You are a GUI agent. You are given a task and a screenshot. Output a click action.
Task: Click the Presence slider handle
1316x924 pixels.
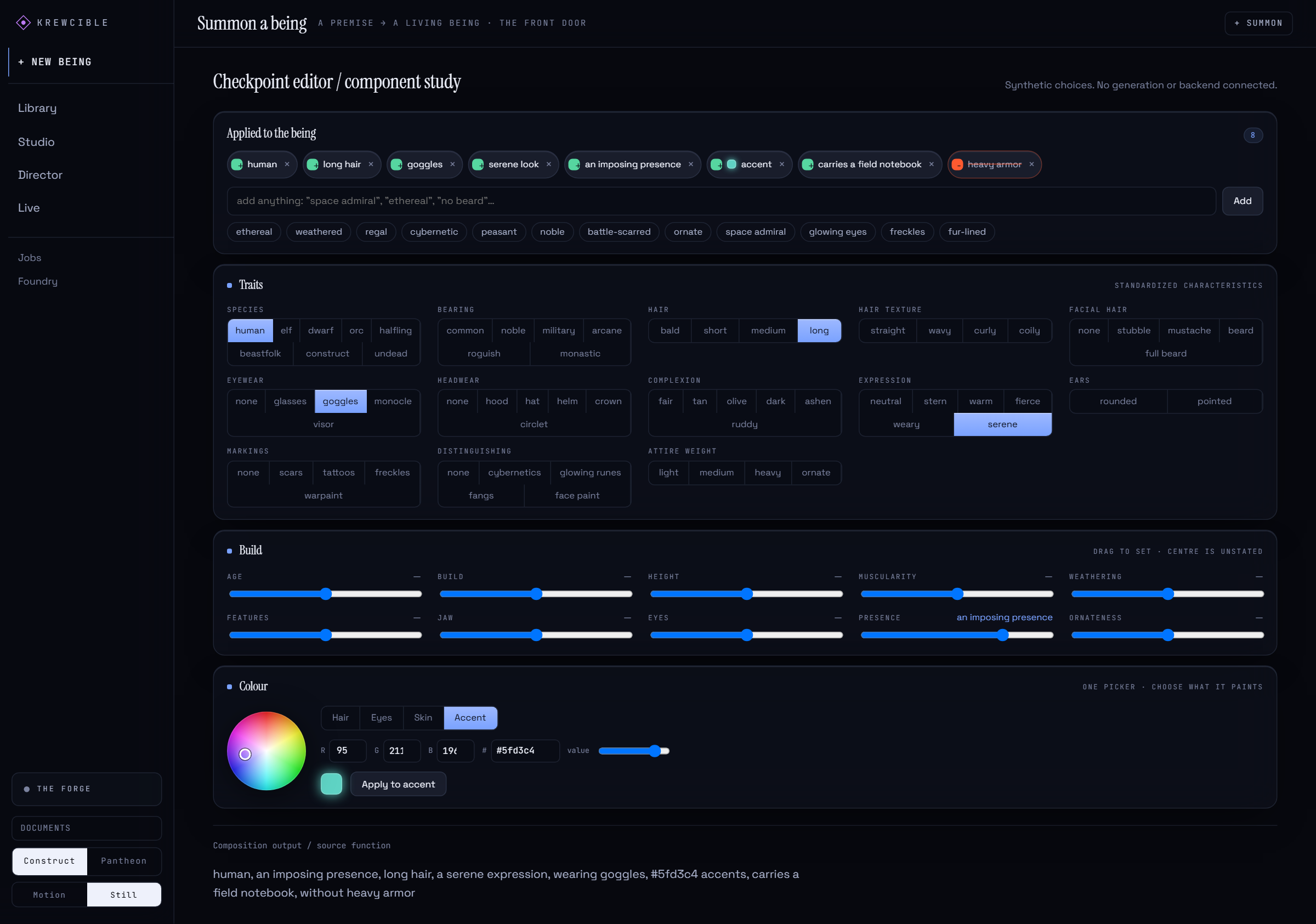pos(1002,635)
